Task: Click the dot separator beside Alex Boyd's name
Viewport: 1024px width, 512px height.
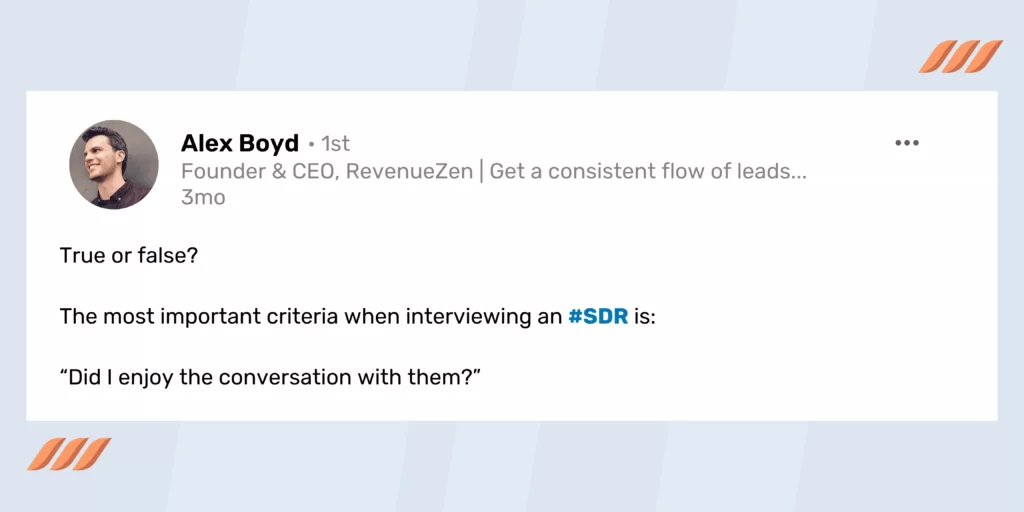Action: pos(311,144)
